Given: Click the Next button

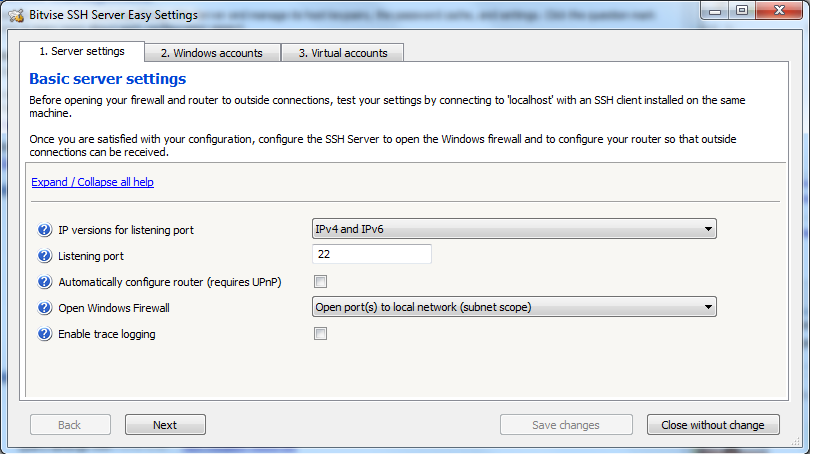Looking at the screenshot, I should [165, 425].
